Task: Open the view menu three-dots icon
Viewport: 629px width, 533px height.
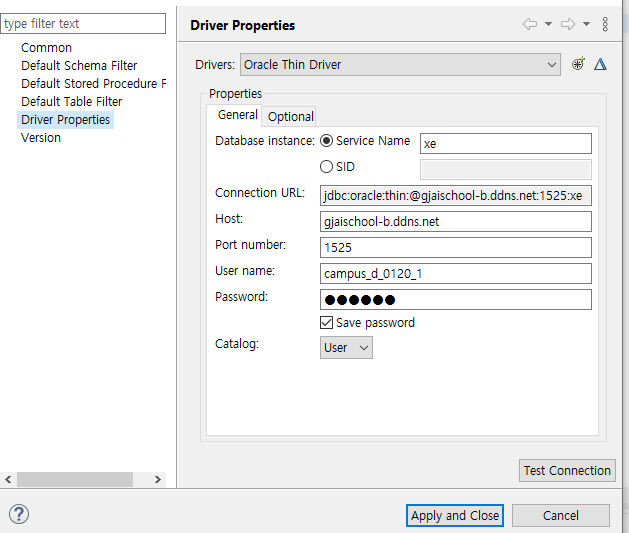Action: tap(605, 24)
